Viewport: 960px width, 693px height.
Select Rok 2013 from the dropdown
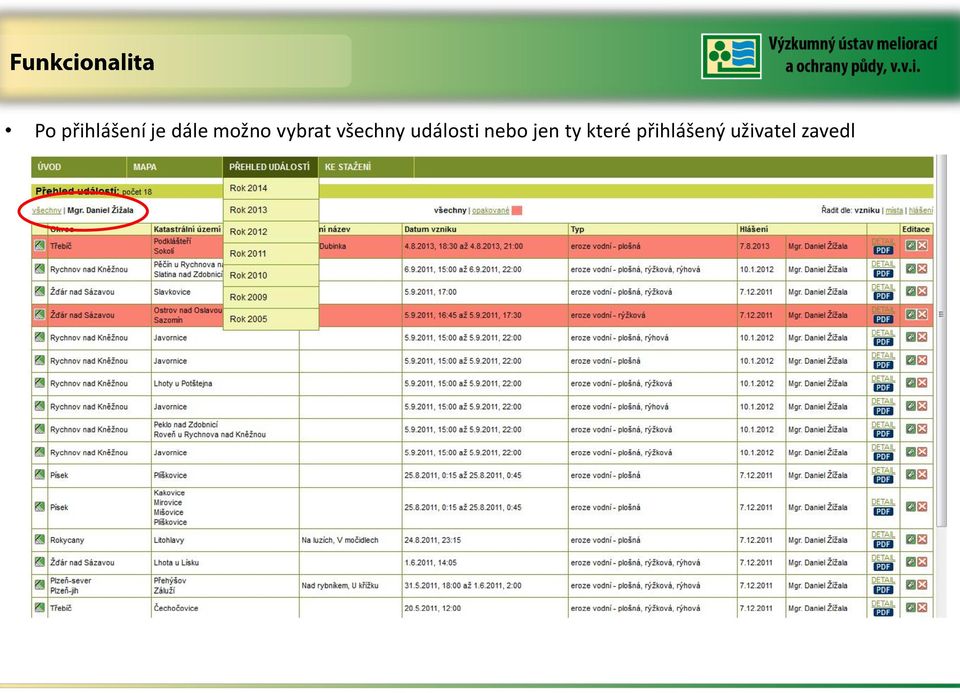point(271,210)
